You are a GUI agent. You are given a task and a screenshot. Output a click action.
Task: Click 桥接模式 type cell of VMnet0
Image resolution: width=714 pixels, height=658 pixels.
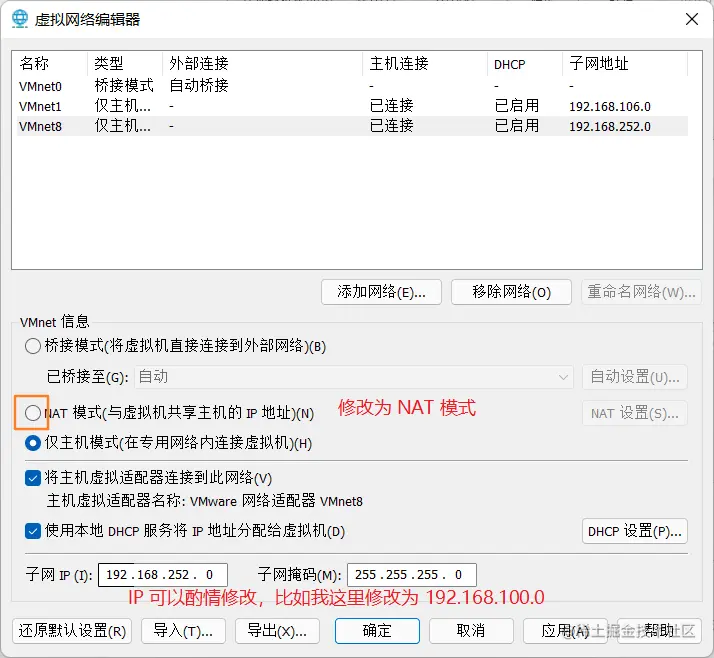pos(124,86)
